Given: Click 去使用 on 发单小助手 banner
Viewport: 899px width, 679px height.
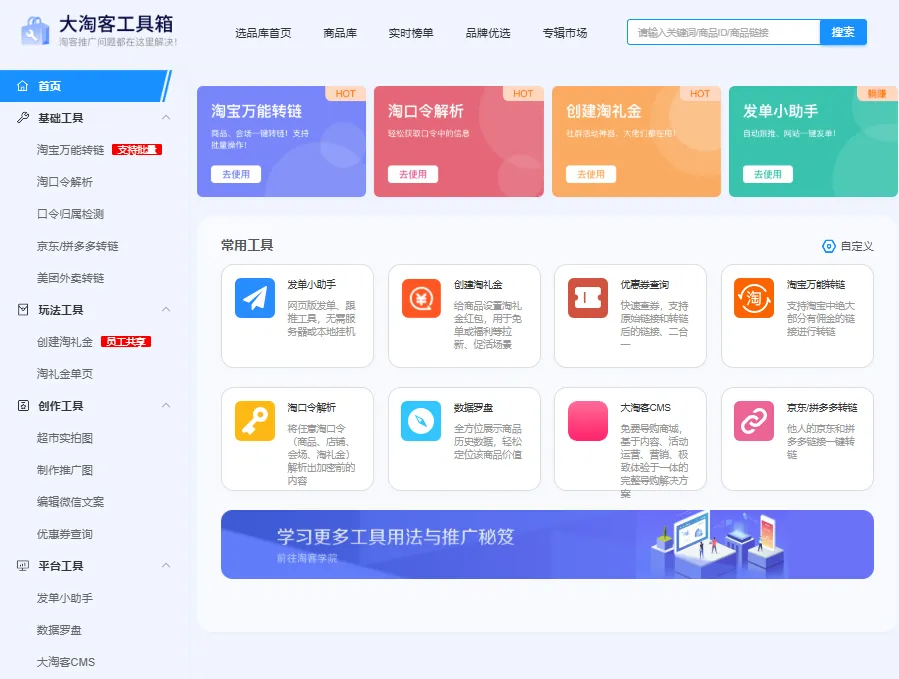Looking at the screenshot, I should (x=768, y=174).
